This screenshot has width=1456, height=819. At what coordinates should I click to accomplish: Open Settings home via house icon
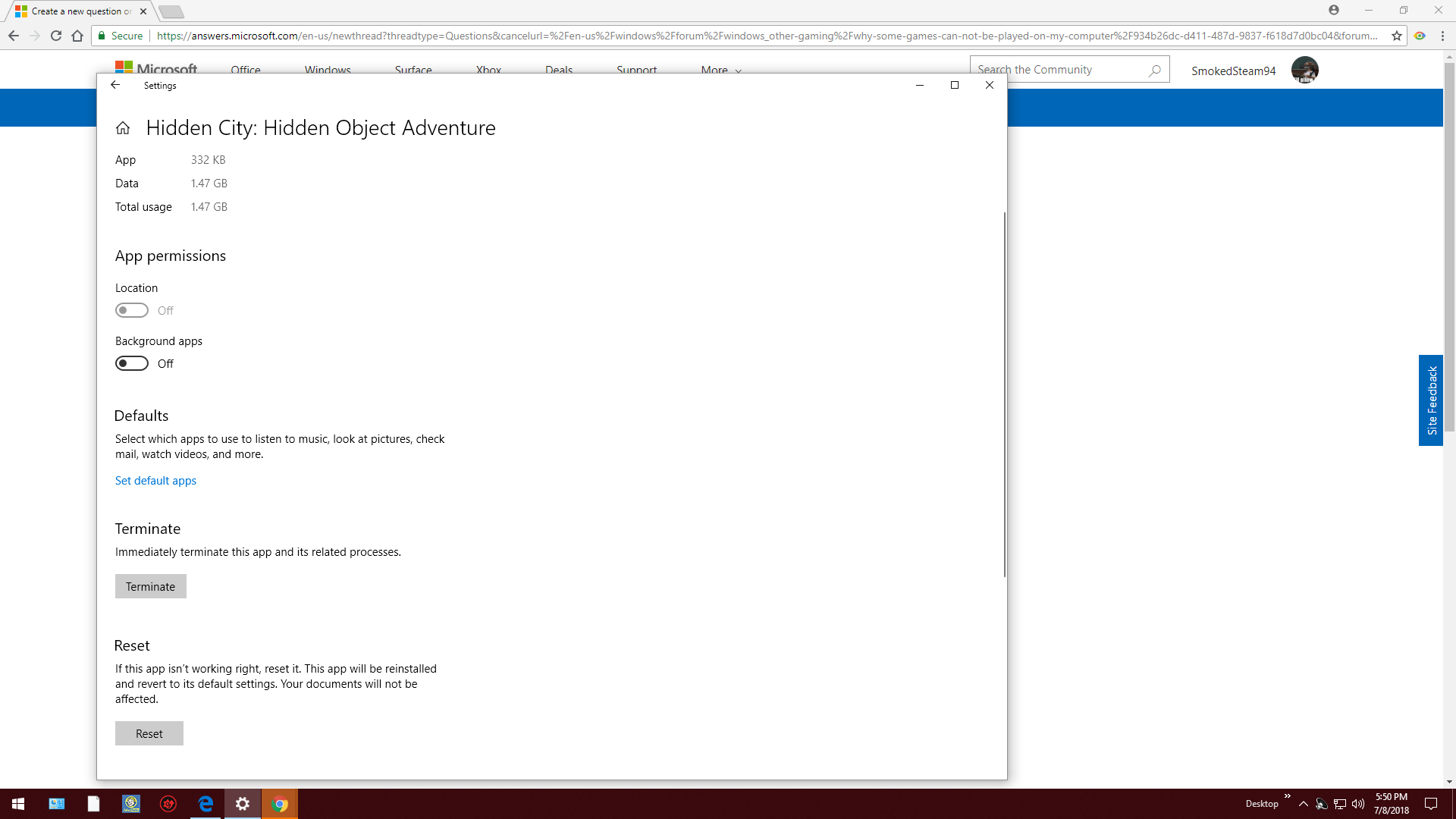(123, 128)
